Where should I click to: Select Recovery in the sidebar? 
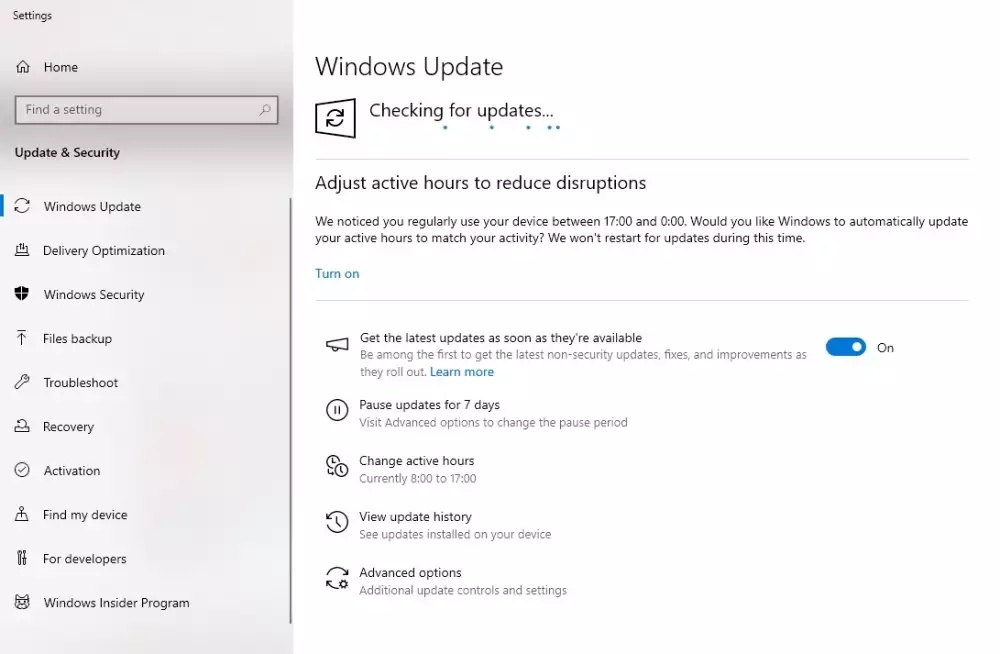pos(68,427)
